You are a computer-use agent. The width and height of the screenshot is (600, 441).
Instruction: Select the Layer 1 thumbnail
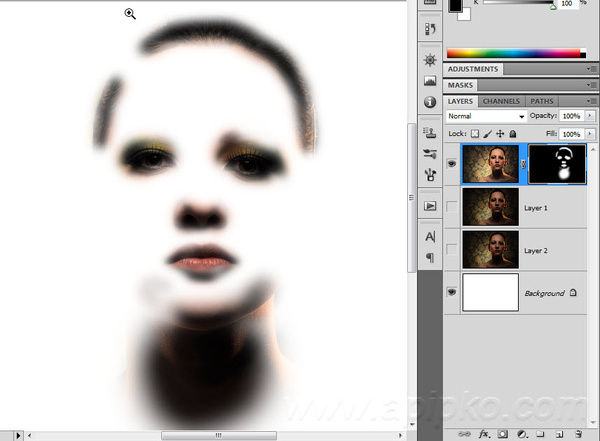click(491, 207)
